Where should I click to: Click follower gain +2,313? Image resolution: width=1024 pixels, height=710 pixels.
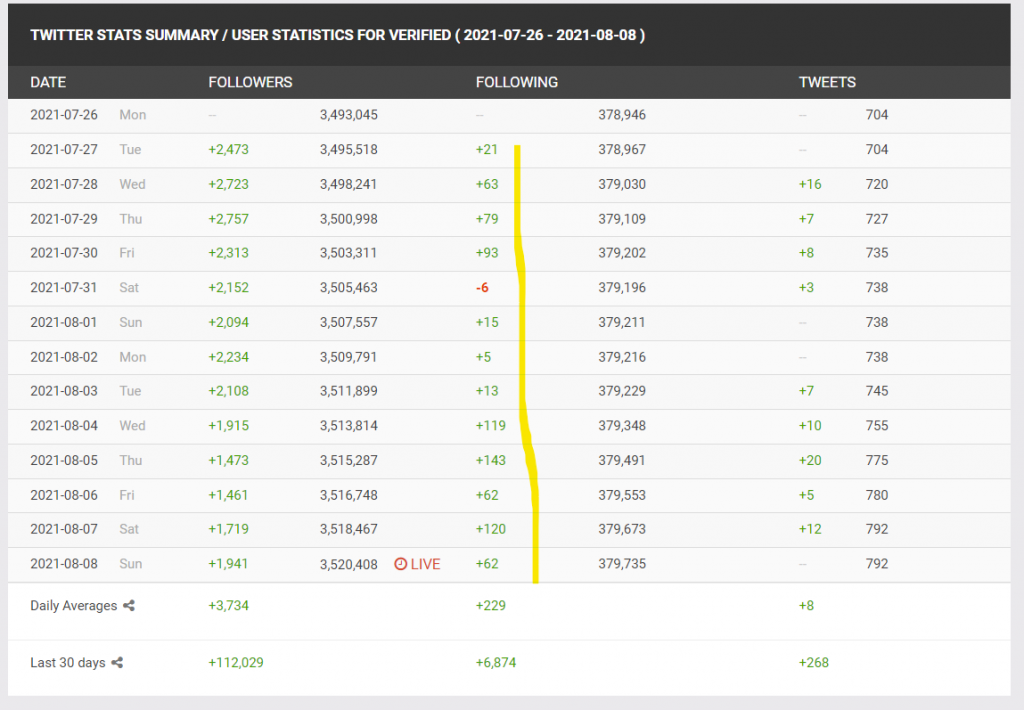229,253
